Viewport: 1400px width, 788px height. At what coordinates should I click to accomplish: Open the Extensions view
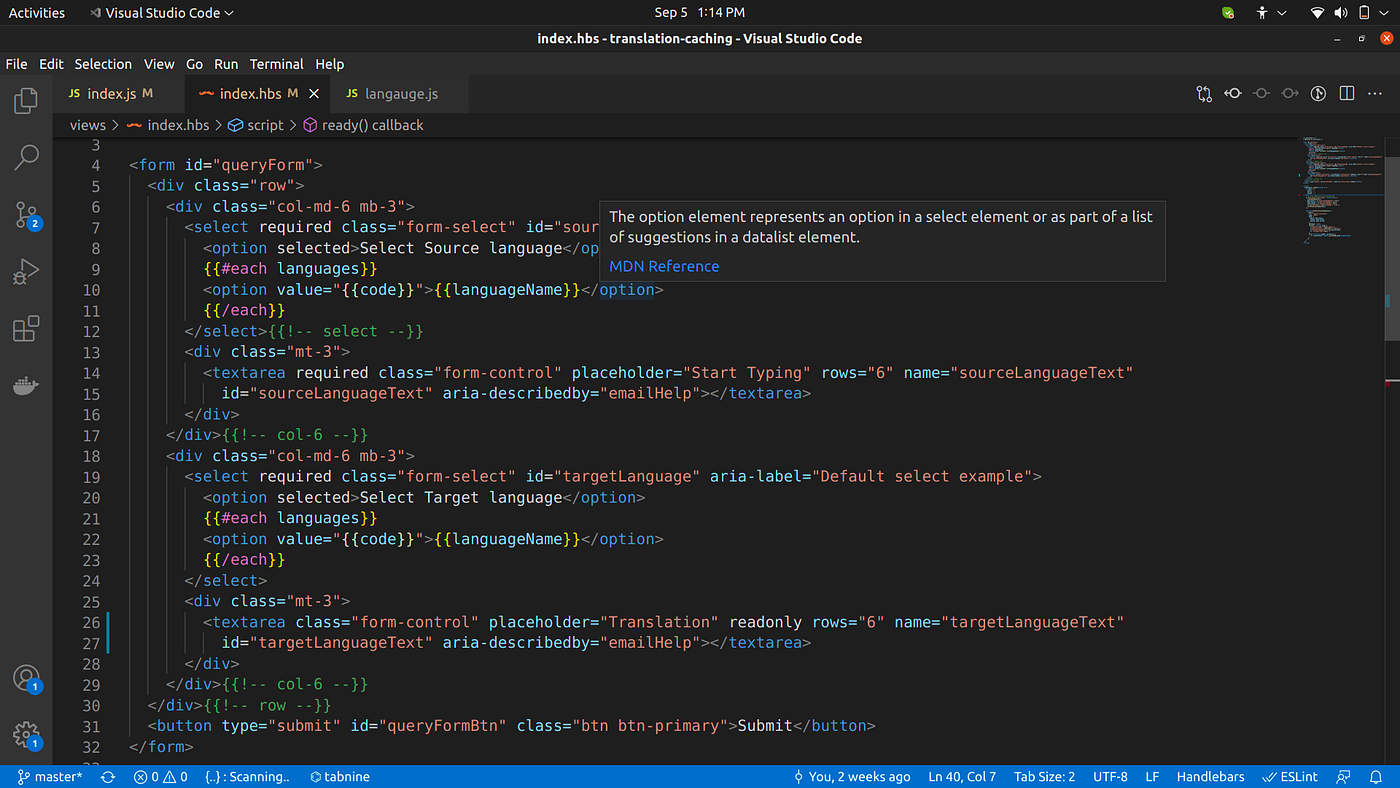26,329
